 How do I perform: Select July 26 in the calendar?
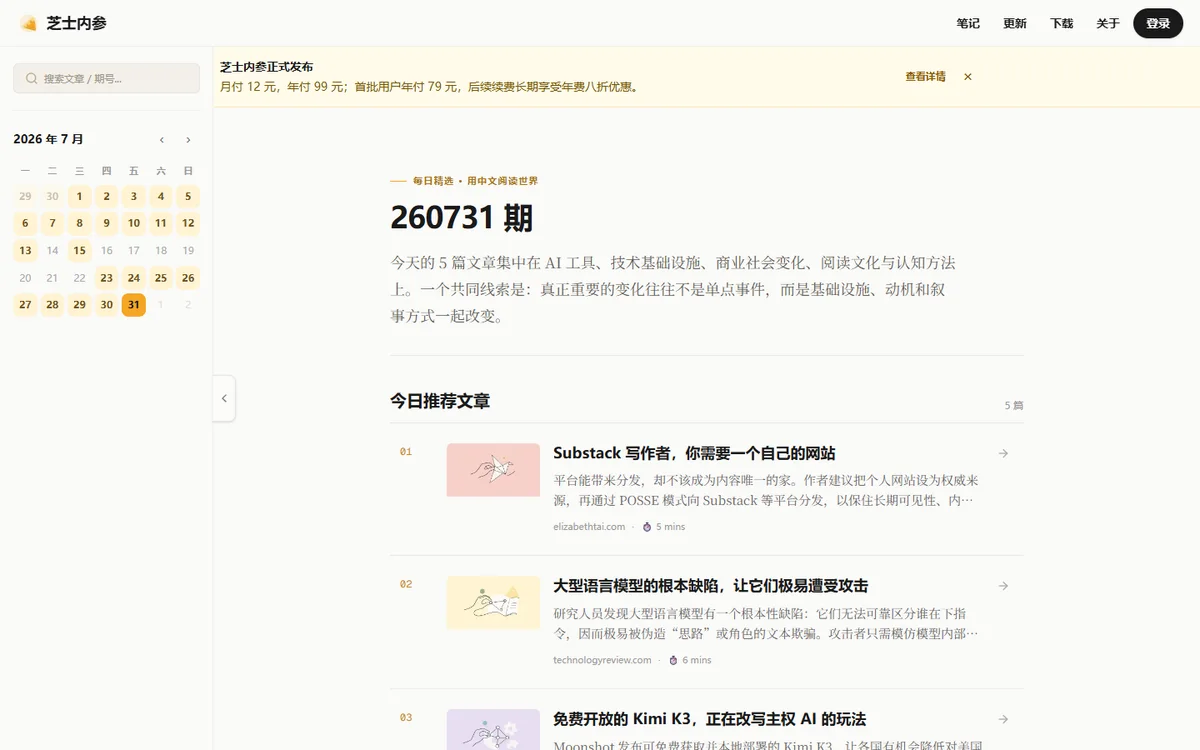click(188, 278)
